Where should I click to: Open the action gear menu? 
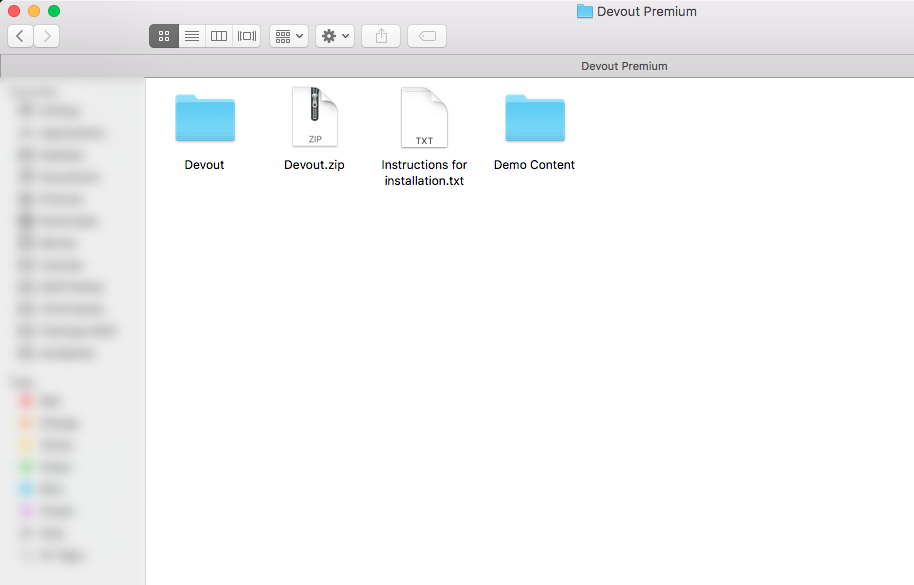click(334, 35)
